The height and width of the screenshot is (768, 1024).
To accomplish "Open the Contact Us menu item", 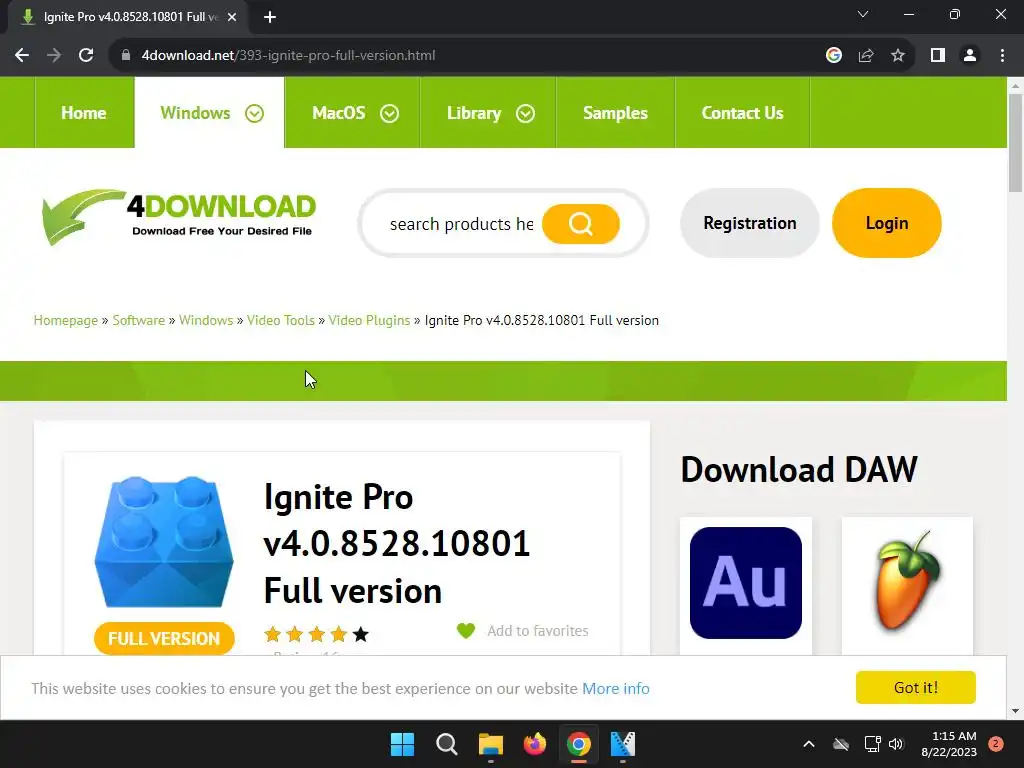I will pyautogui.click(x=742, y=113).
